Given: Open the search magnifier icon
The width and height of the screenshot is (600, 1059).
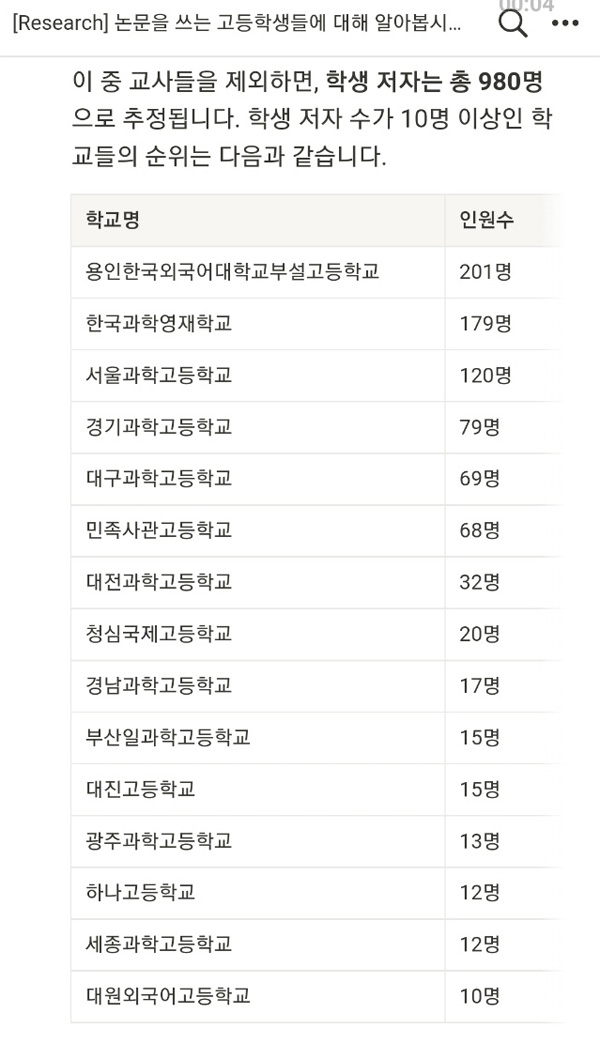Looking at the screenshot, I should click(x=513, y=23).
